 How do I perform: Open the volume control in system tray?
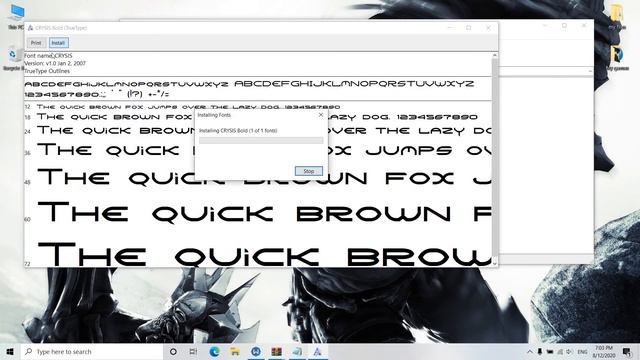coord(569,351)
